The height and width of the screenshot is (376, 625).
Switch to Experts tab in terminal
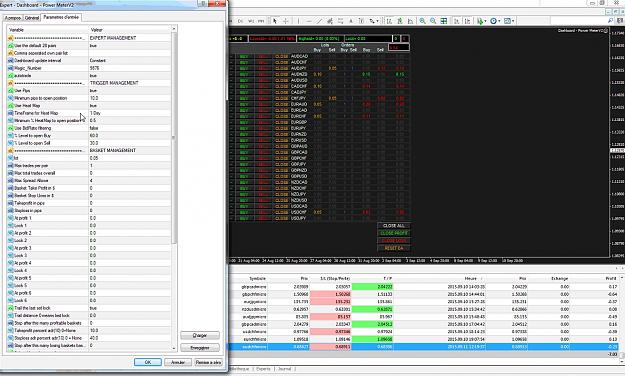point(263,369)
